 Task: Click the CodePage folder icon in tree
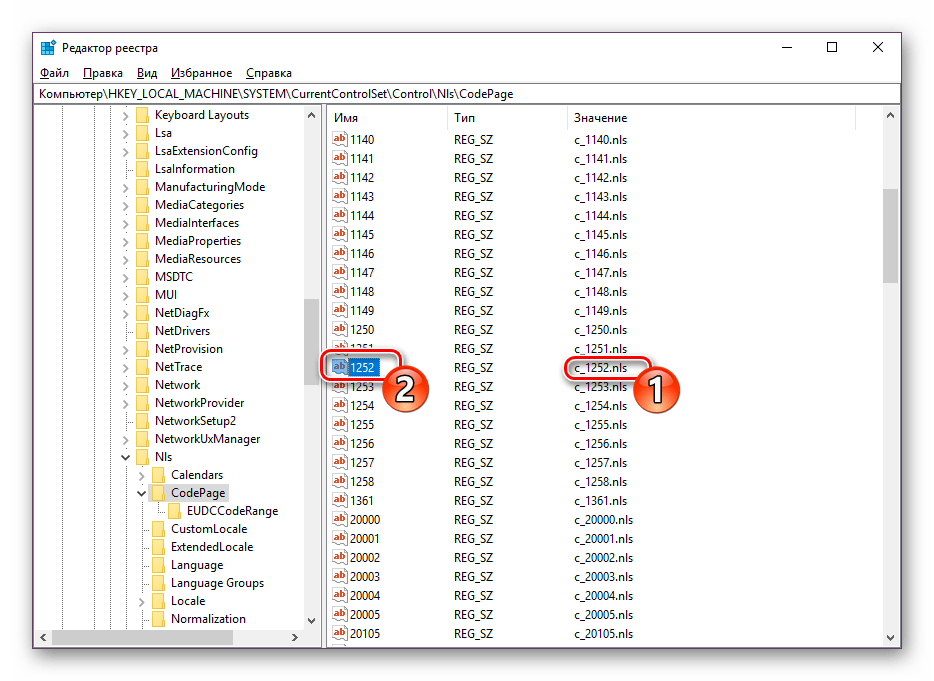coord(158,493)
